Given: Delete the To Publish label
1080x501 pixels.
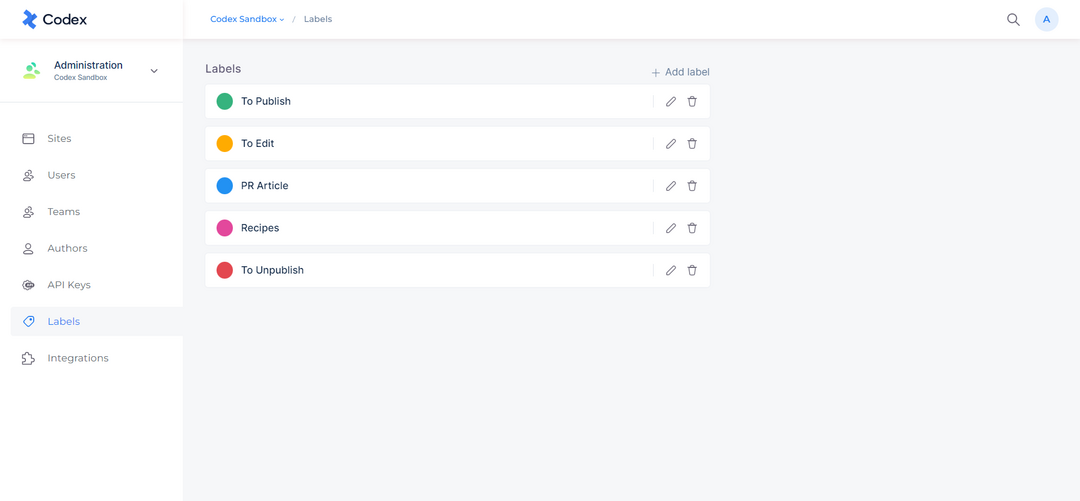Looking at the screenshot, I should pyautogui.click(x=692, y=101).
